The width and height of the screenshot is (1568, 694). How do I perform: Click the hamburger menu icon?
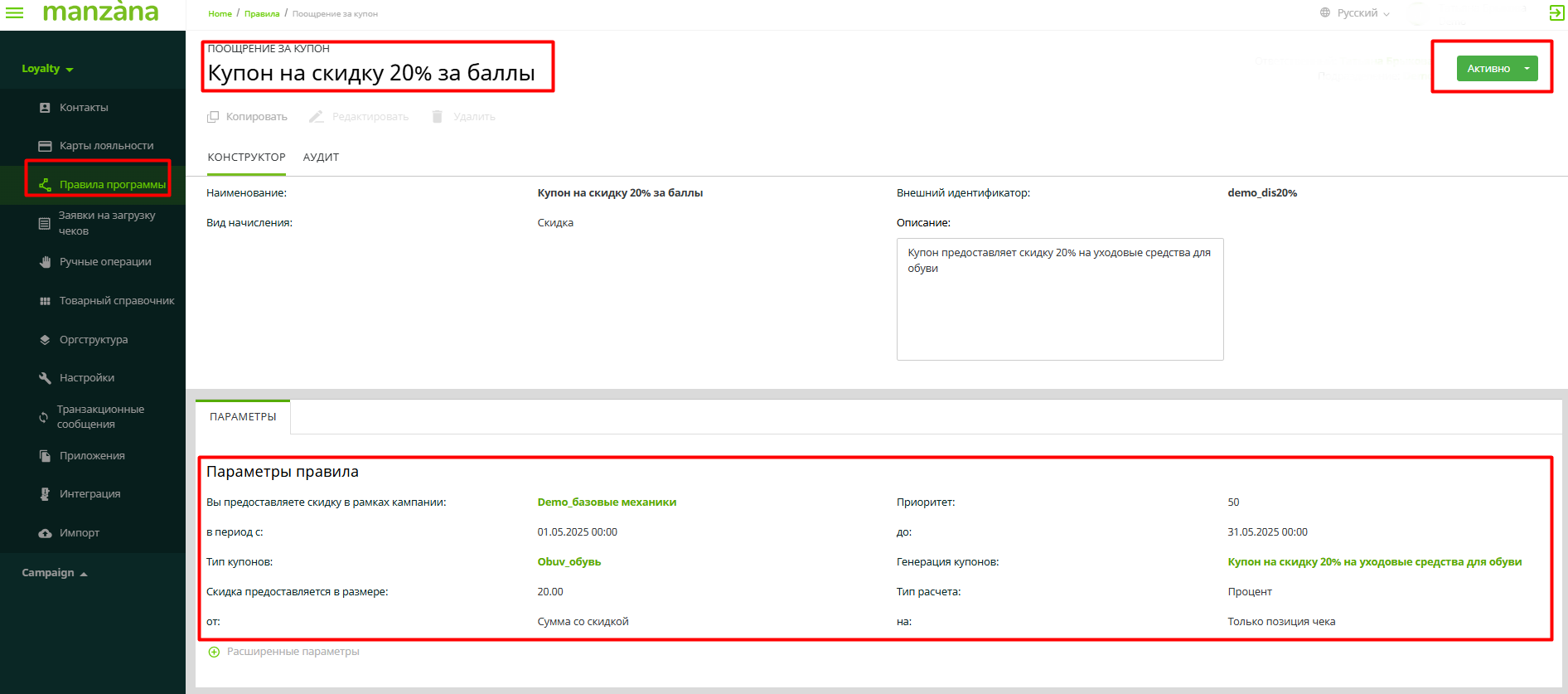tap(15, 12)
